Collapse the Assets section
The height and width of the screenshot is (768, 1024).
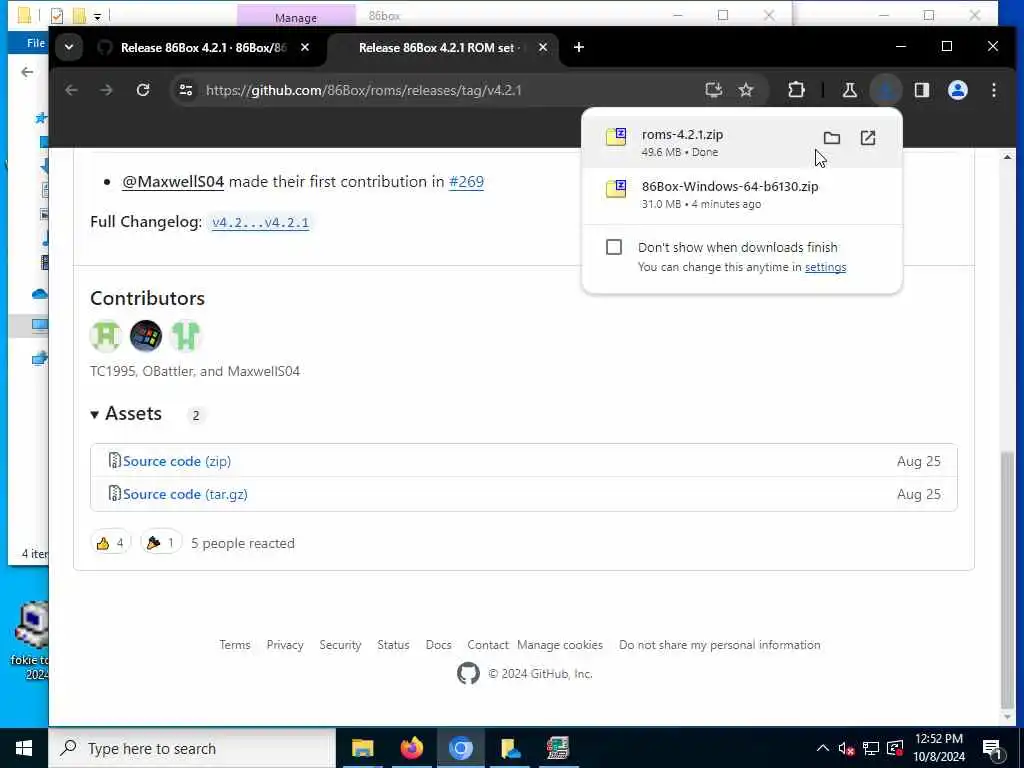click(126, 414)
